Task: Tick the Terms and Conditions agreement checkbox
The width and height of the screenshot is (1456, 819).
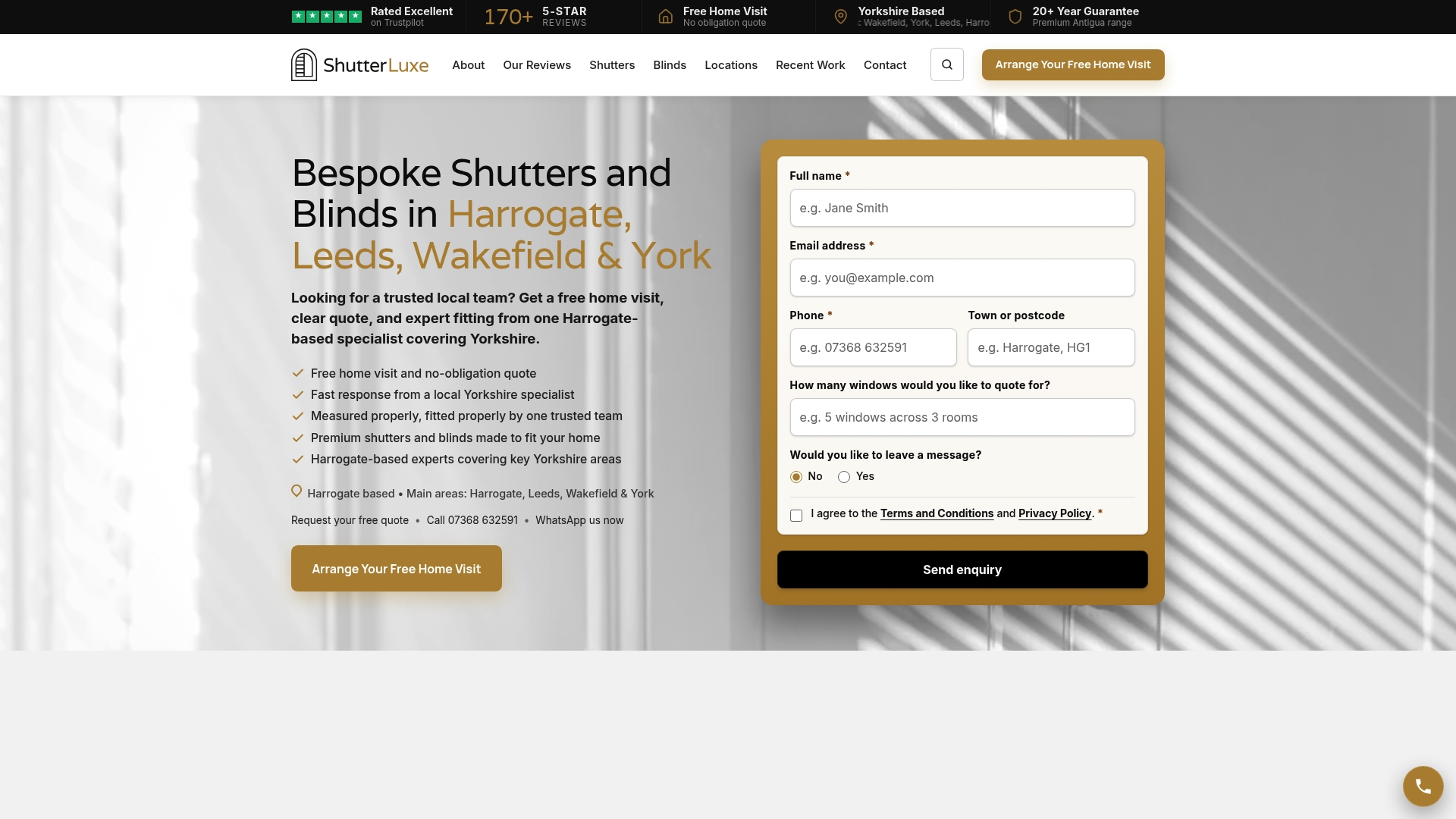Action: pos(795,516)
